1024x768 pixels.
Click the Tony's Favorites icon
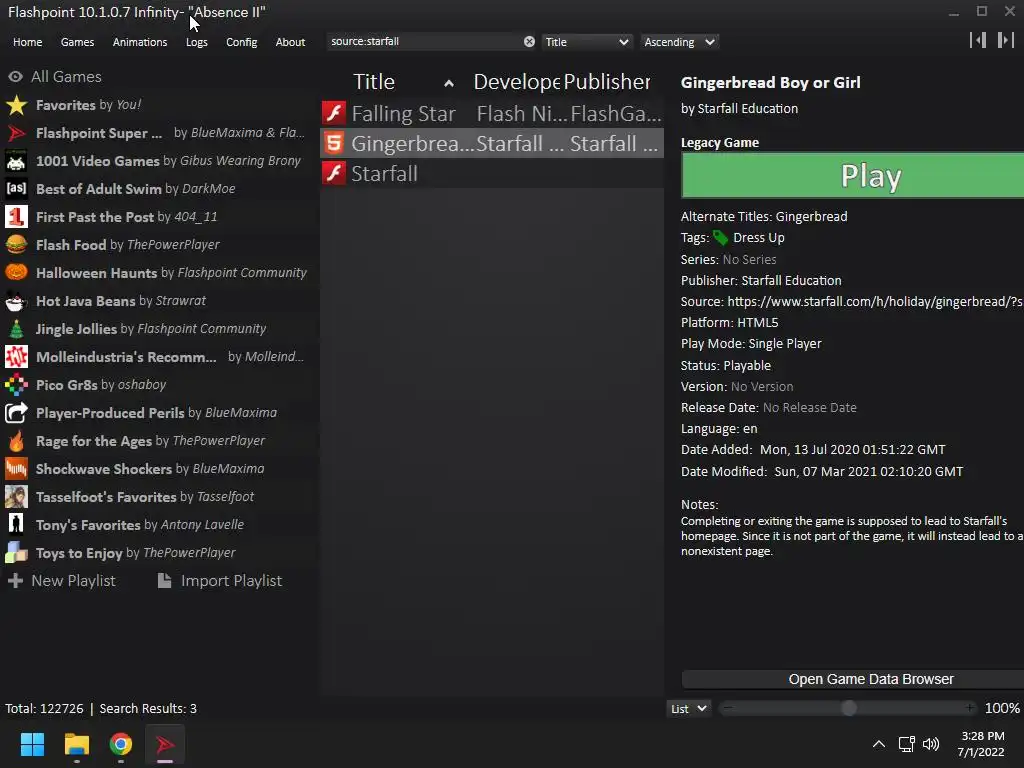click(x=16, y=525)
